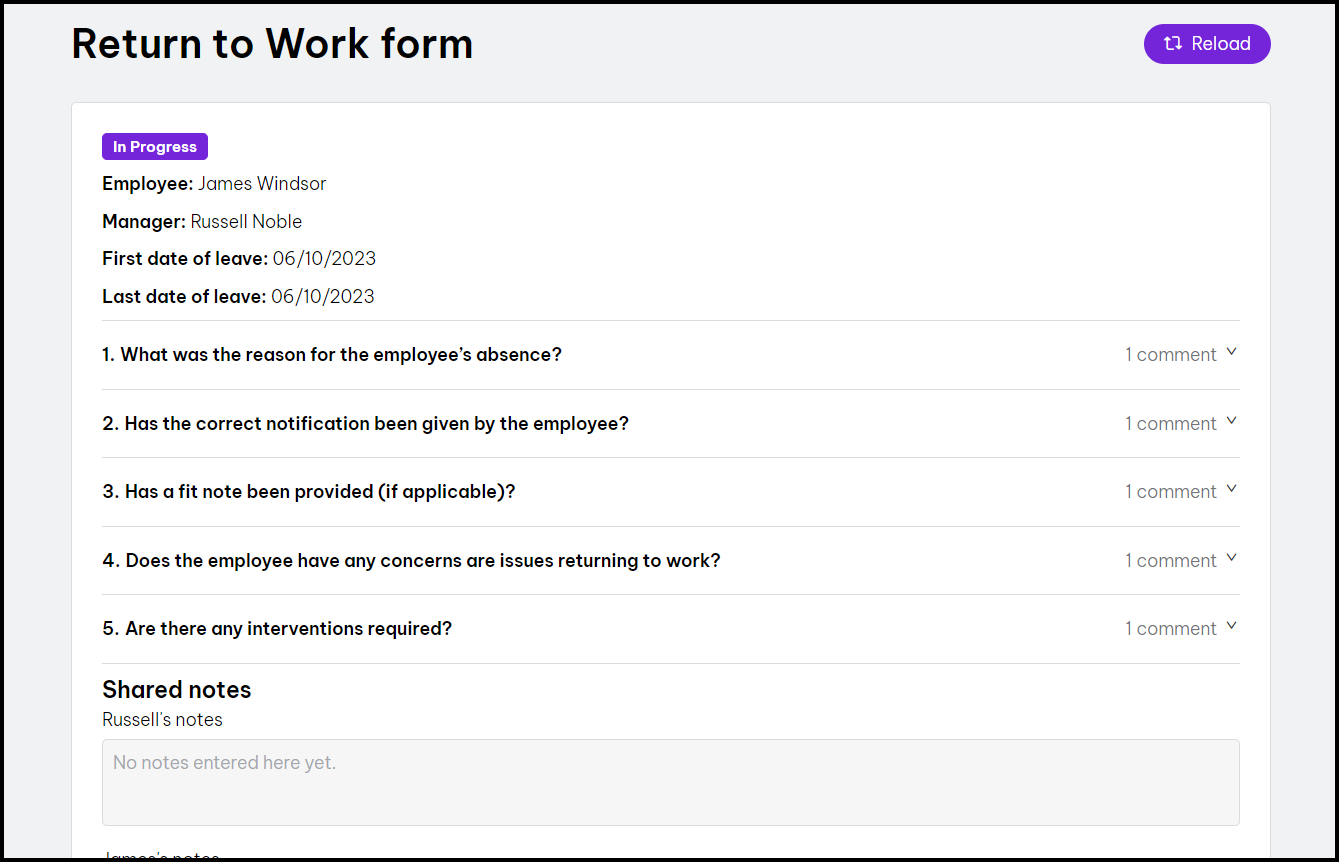Expand the correct notification question chevron
This screenshot has width=1339, height=862.
click(1232, 421)
